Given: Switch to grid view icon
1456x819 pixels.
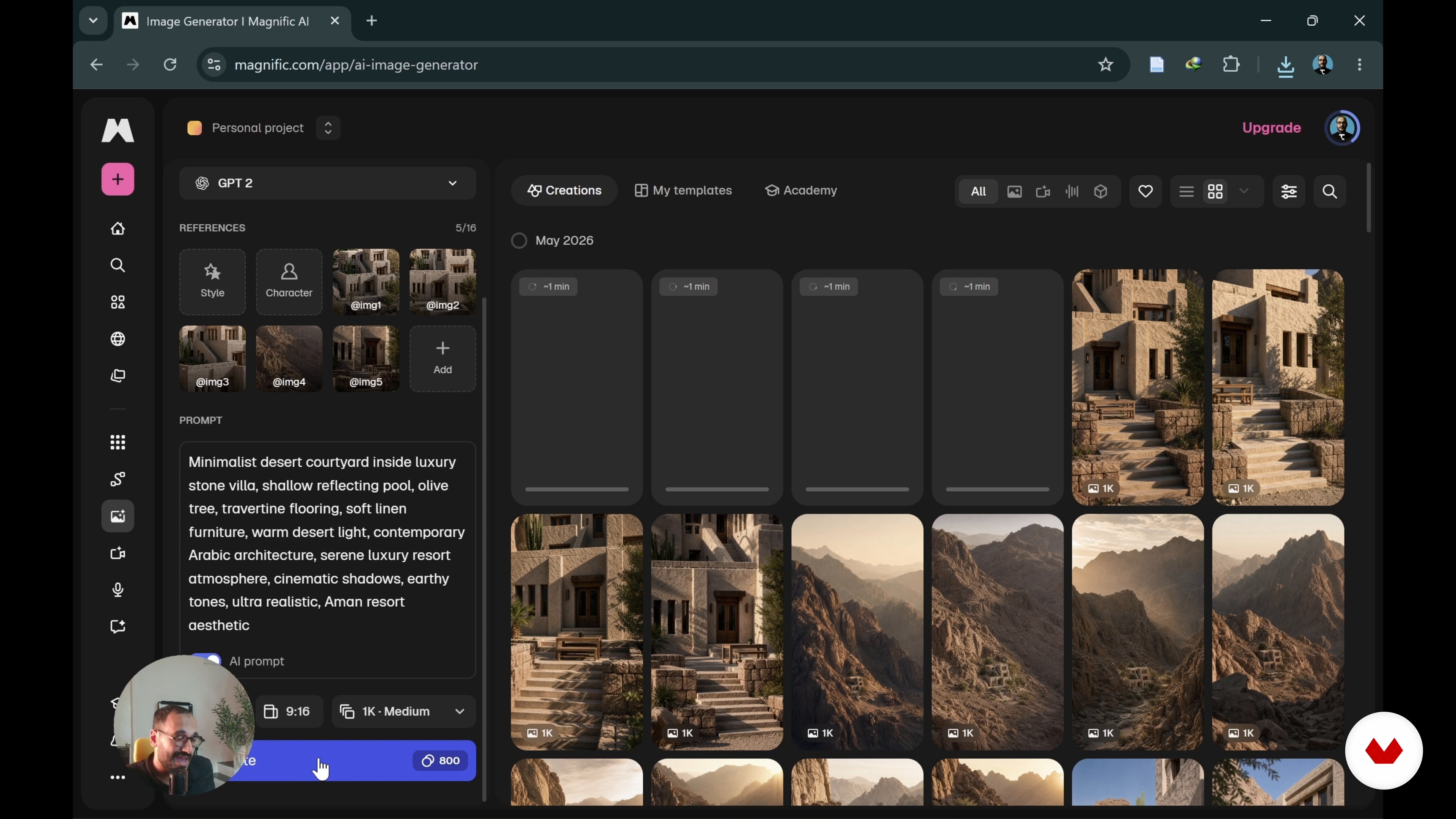Looking at the screenshot, I should [1215, 191].
